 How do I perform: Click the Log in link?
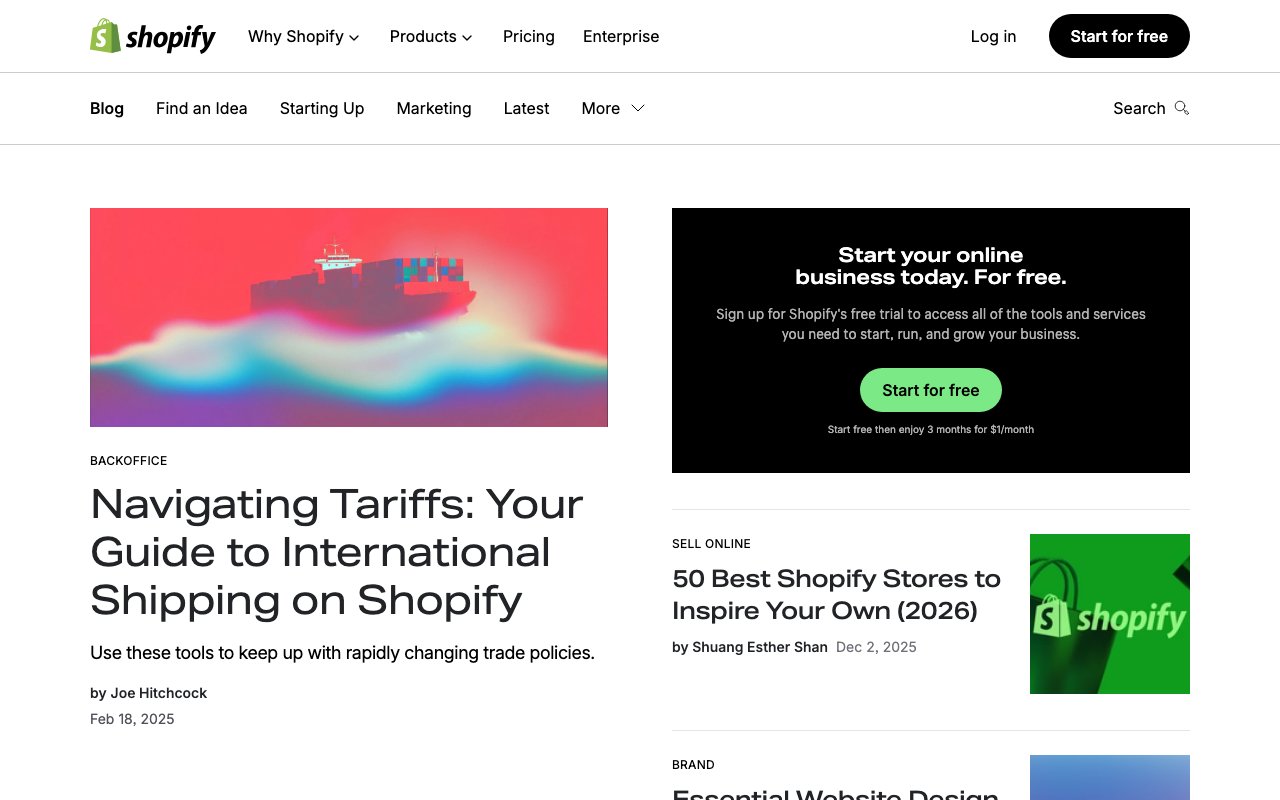(x=993, y=37)
